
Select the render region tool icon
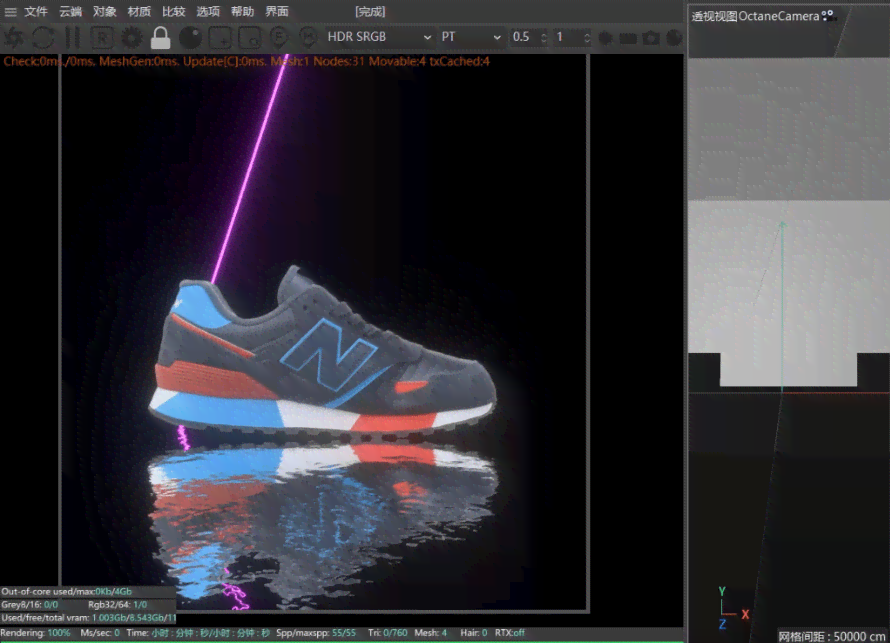(x=220, y=37)
